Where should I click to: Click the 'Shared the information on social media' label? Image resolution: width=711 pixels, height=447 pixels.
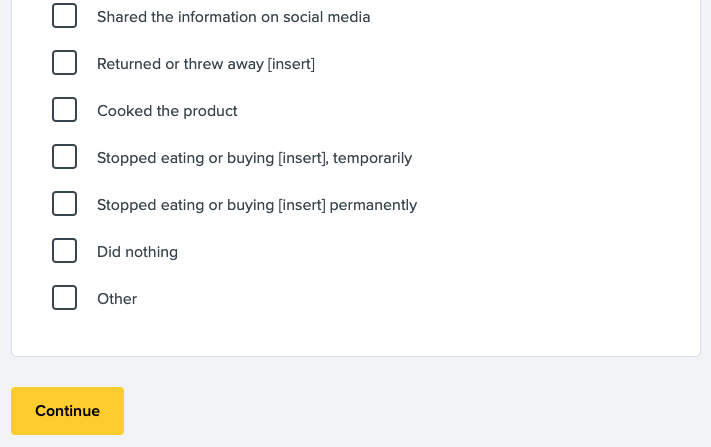coord(233,17)
